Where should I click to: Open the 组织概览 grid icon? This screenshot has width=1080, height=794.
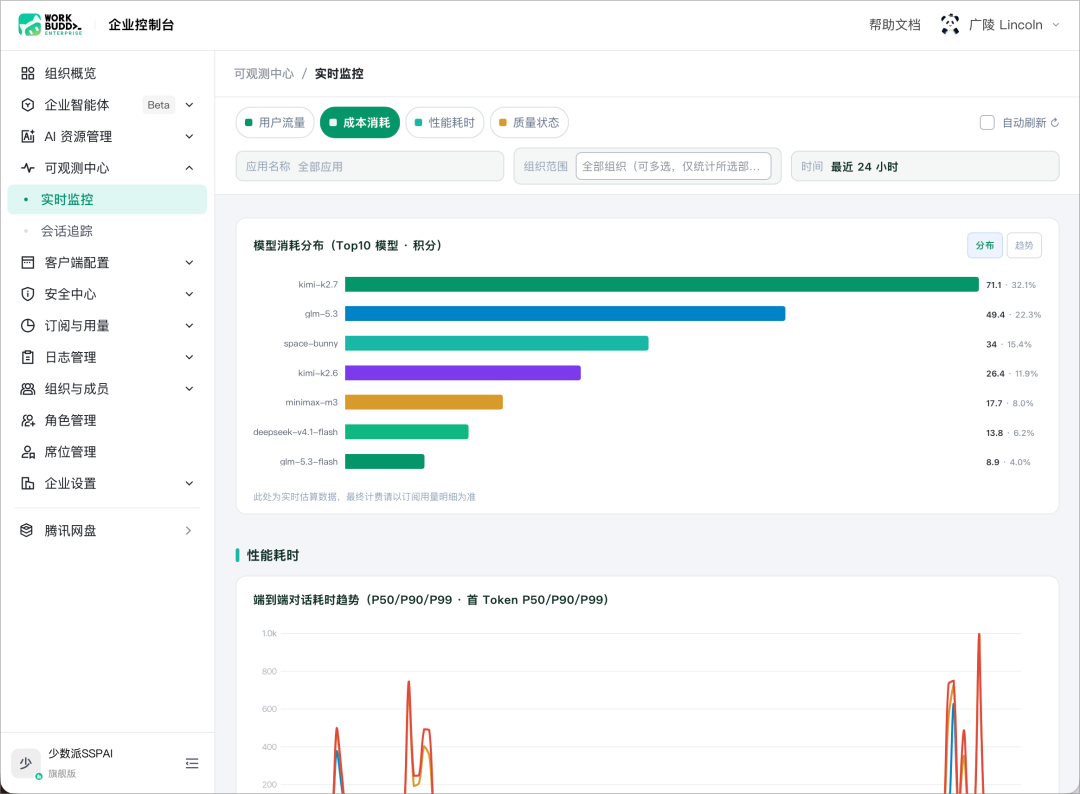click(28, 73)
